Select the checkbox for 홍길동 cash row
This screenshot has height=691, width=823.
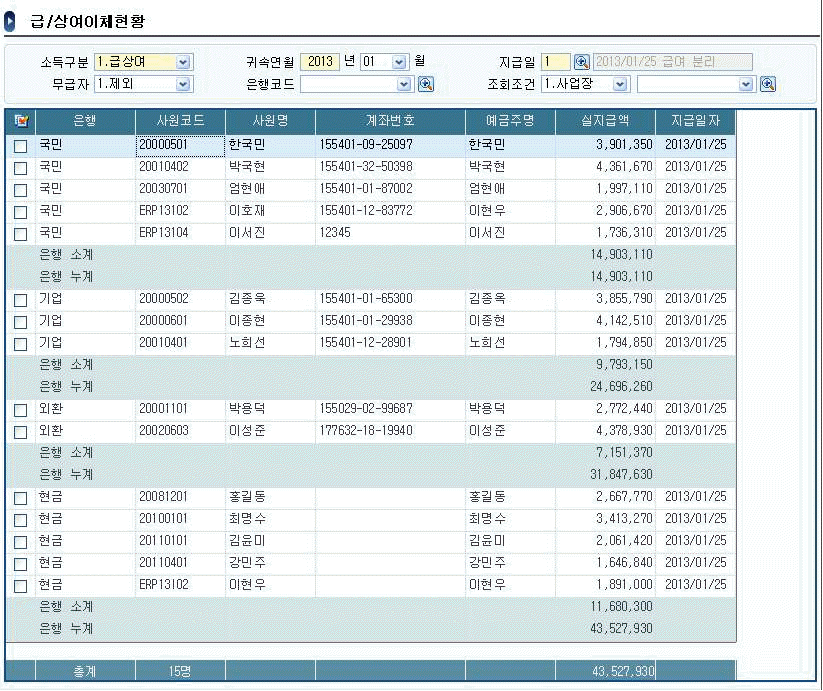tap(20, 498)
